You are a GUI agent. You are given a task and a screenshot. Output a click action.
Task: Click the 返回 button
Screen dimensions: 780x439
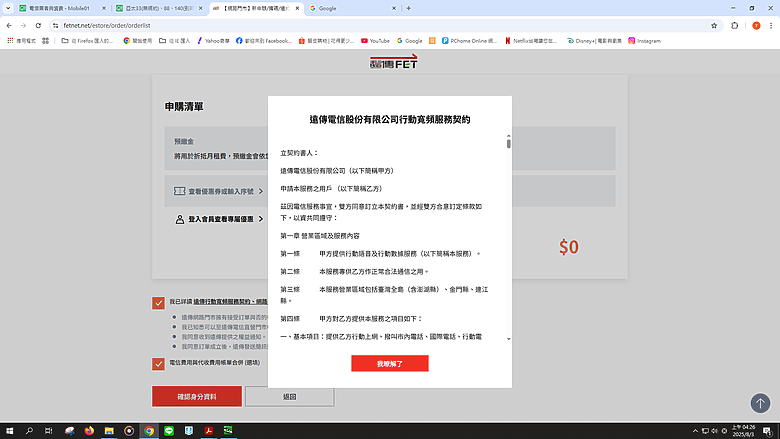290,397
